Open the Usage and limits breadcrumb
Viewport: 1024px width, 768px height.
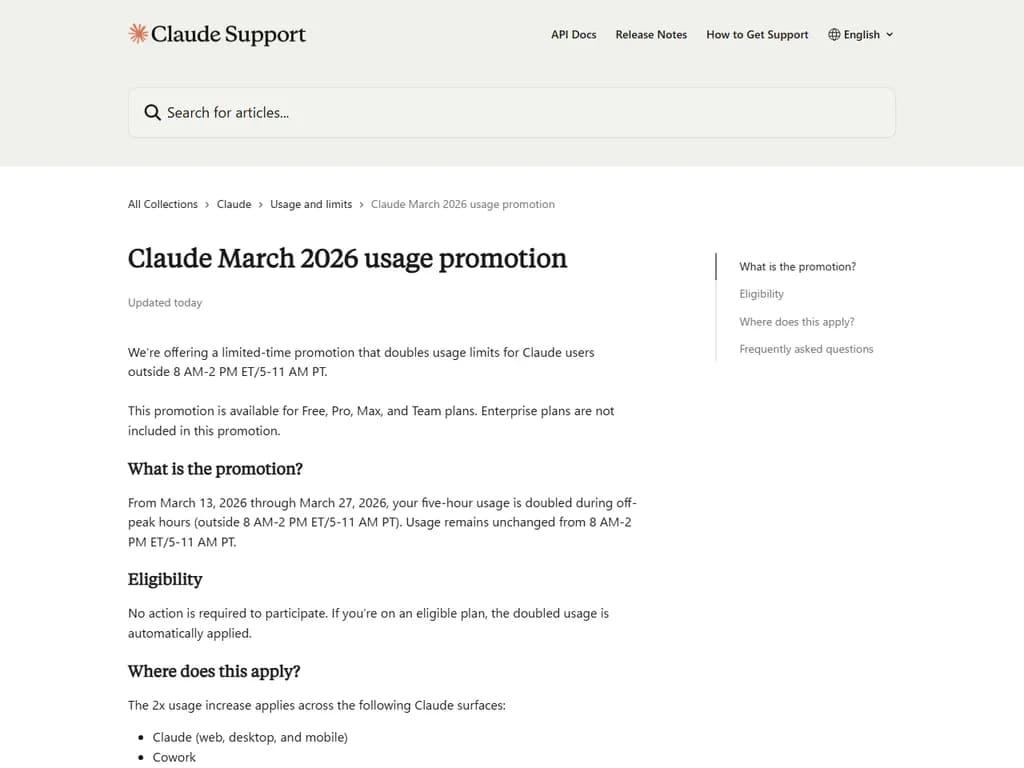pyautogui.click(x=311, y=204)
